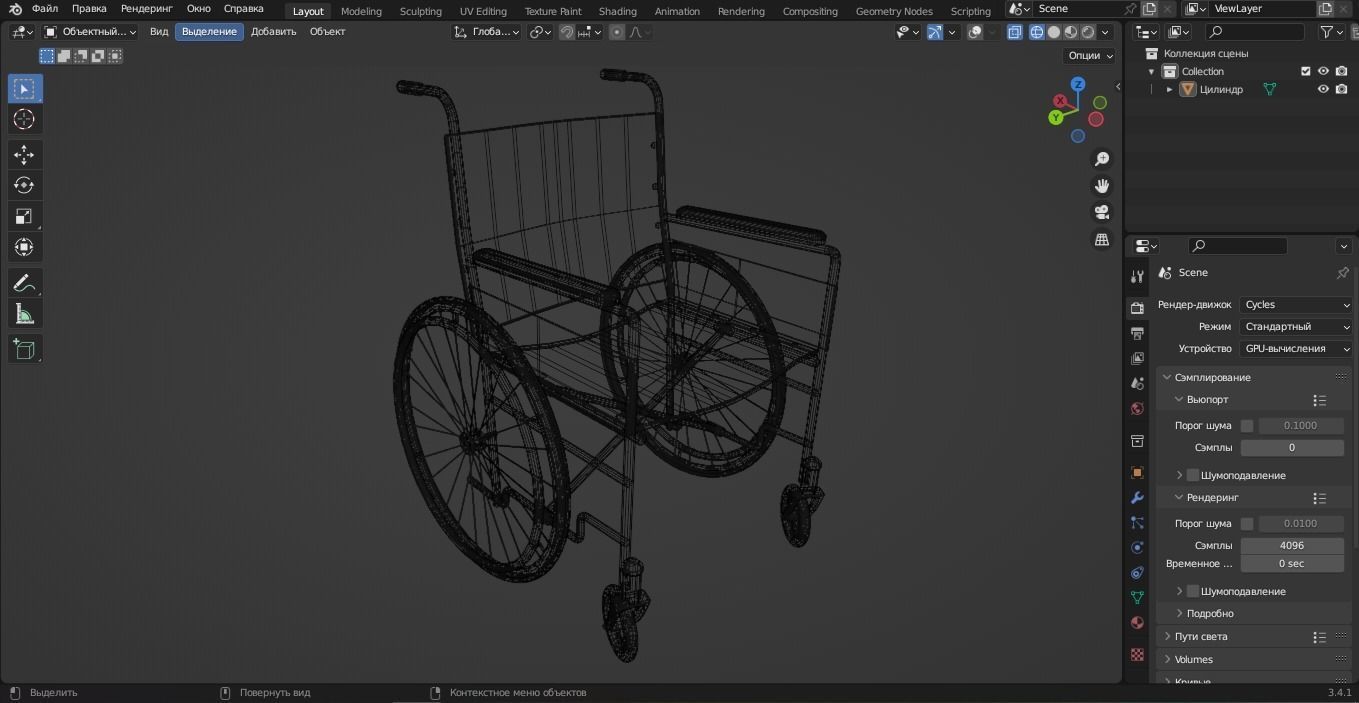The width and height of the screenshot is (1359, 703).
Task: Switch to solid viewport shading
Action: tap(1054, 32)
